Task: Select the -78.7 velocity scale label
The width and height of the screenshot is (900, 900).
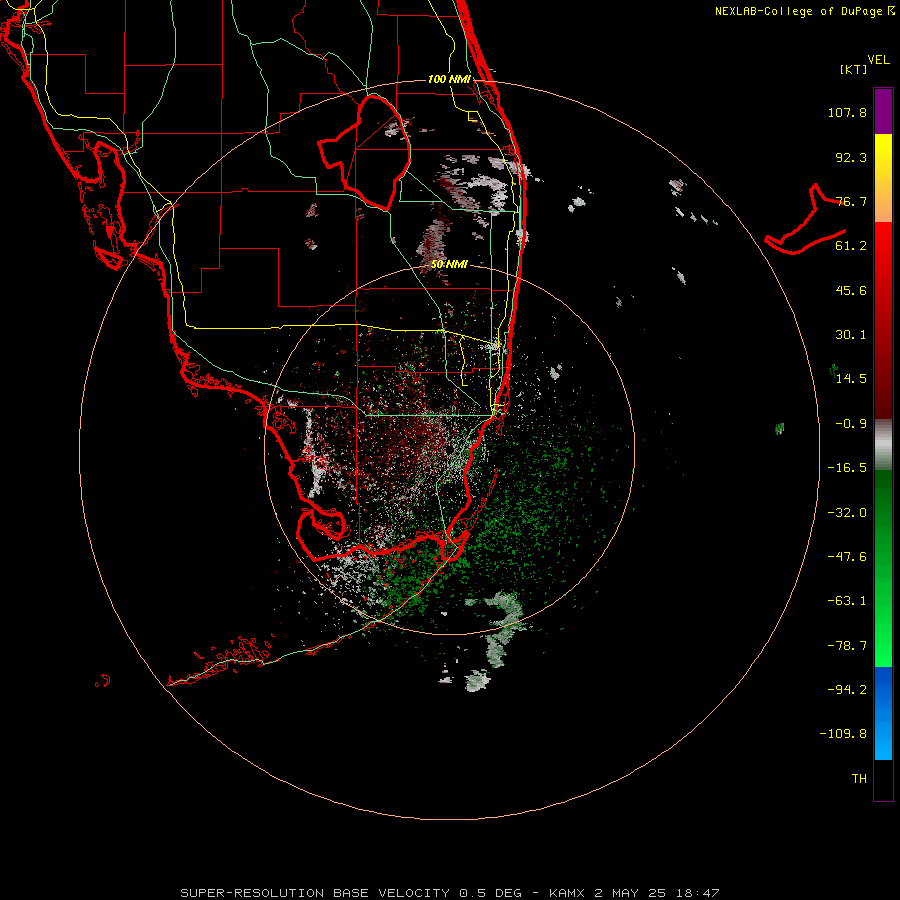Action: [x=847, y=646]
